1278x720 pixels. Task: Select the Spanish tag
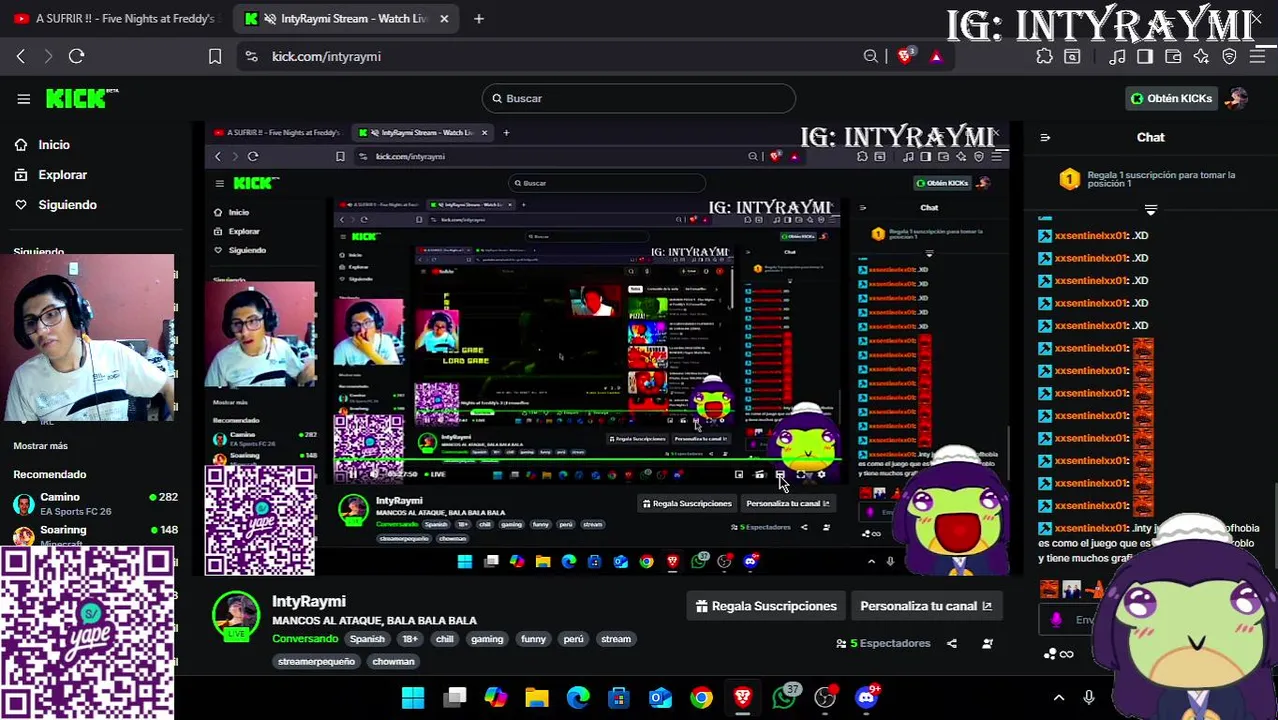(x=367, y=639)
